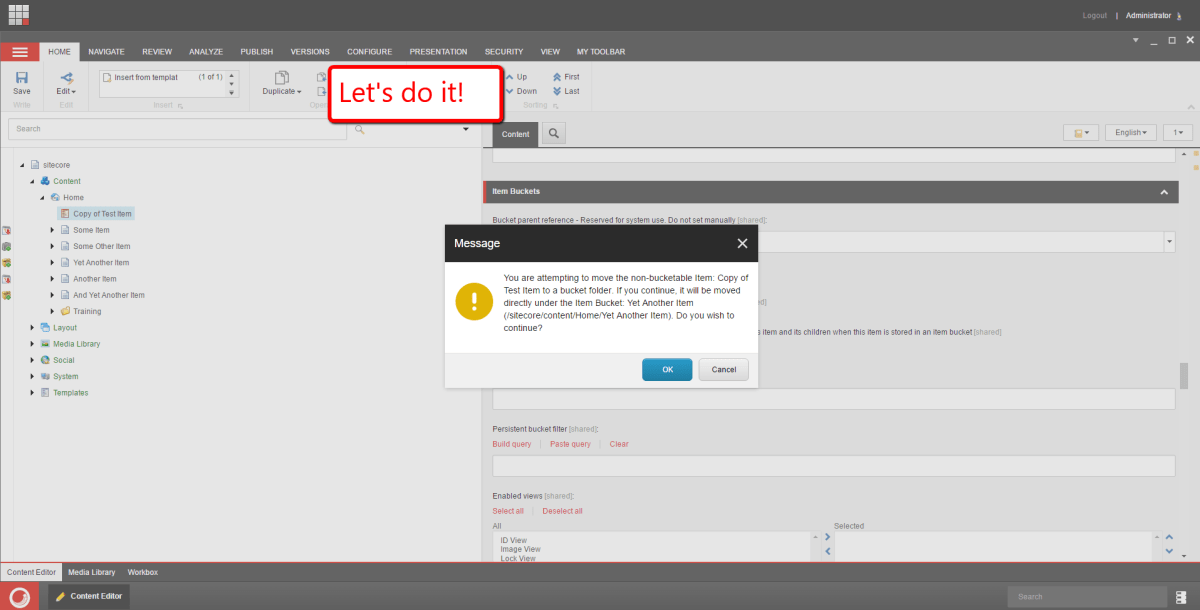Click the Save icon in ribbon
This screenshot has height=610, width=1200.
click(x=21, y=79)
